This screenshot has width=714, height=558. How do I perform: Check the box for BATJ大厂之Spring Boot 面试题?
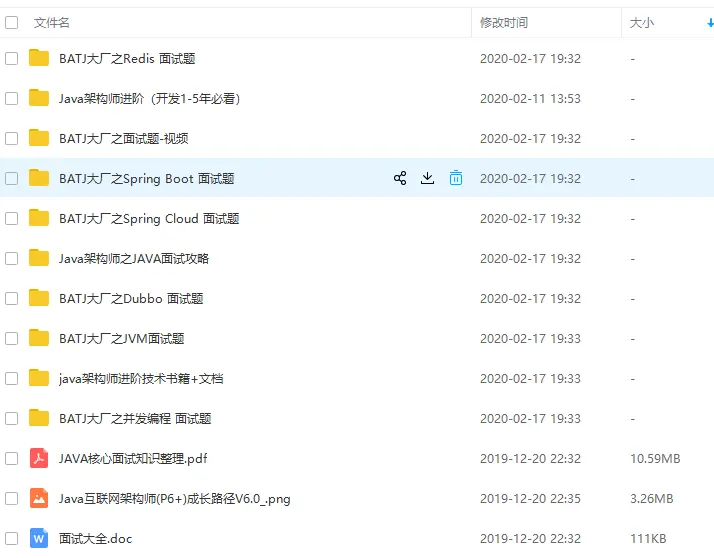[x=11, y=178]
